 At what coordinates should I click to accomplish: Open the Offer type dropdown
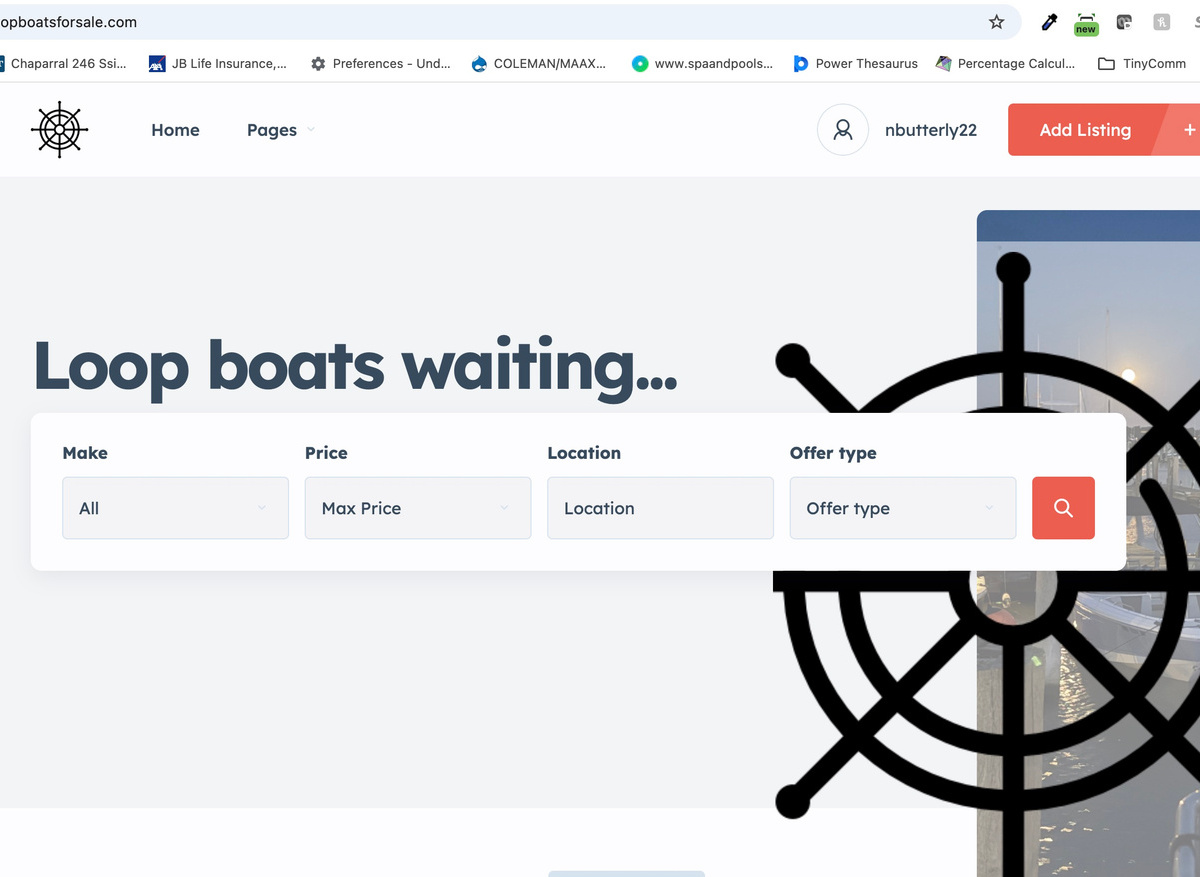[x=903, y=508]
